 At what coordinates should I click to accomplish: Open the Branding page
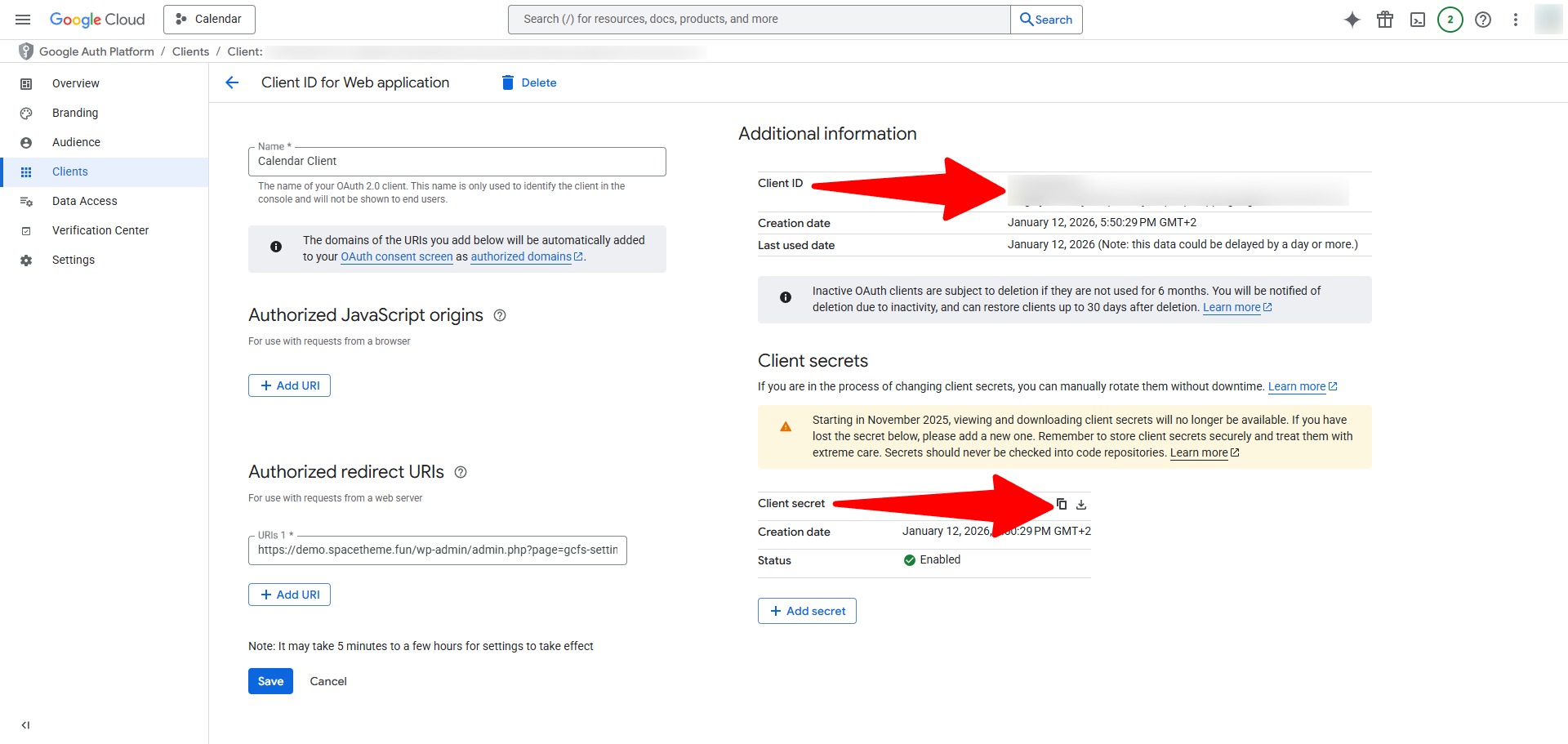(75, 113)
